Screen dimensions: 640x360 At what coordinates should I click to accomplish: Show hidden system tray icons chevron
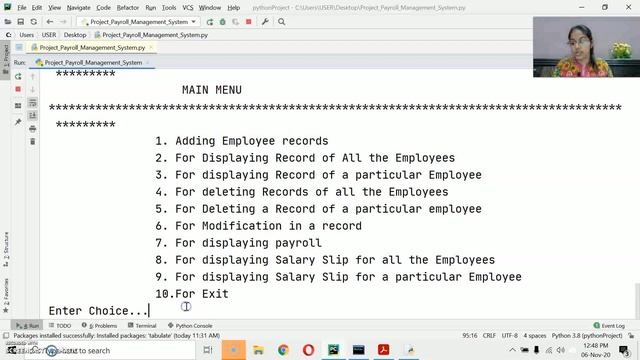click(512, 350)
